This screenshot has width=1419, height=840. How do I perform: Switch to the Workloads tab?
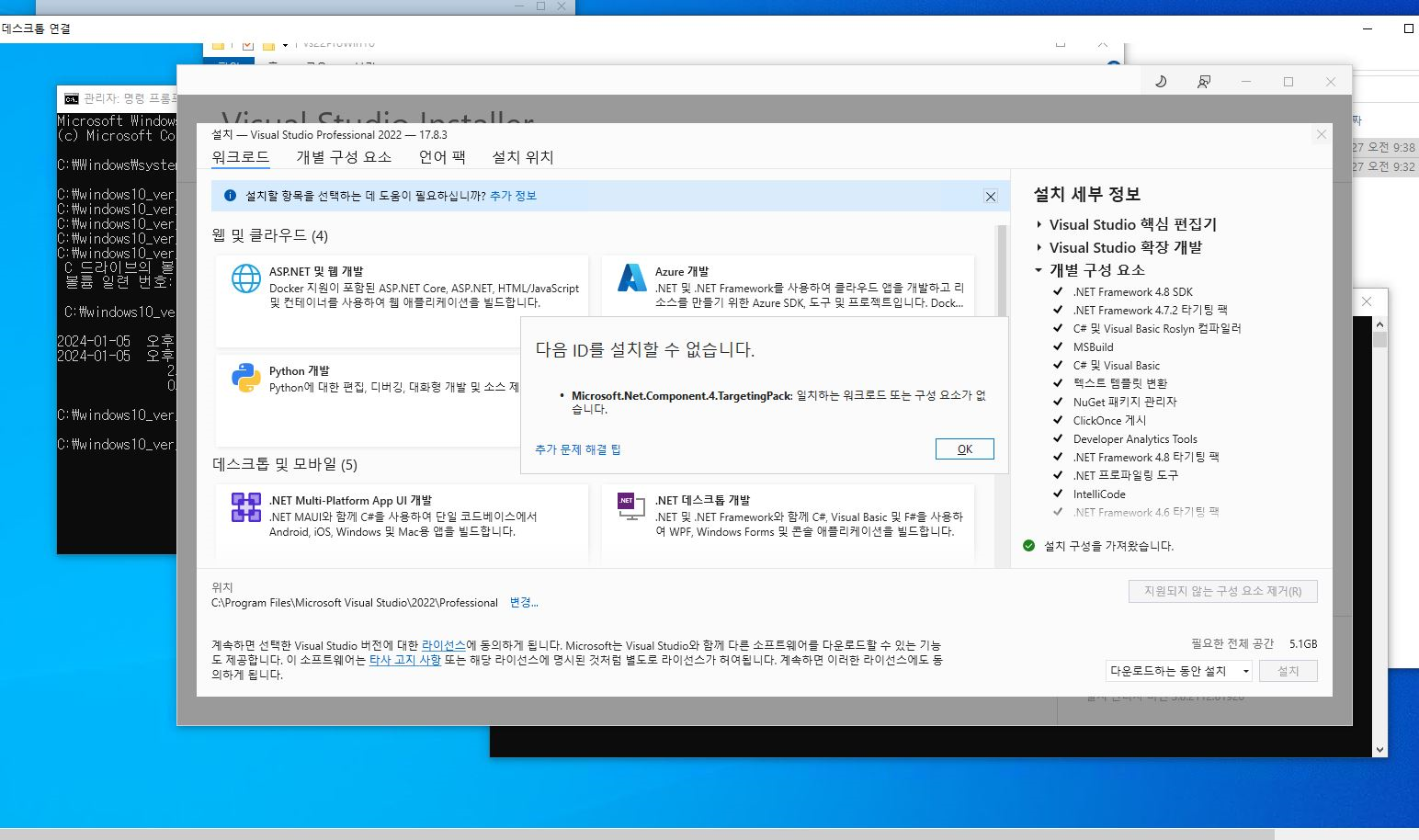(x=240, y=157)
